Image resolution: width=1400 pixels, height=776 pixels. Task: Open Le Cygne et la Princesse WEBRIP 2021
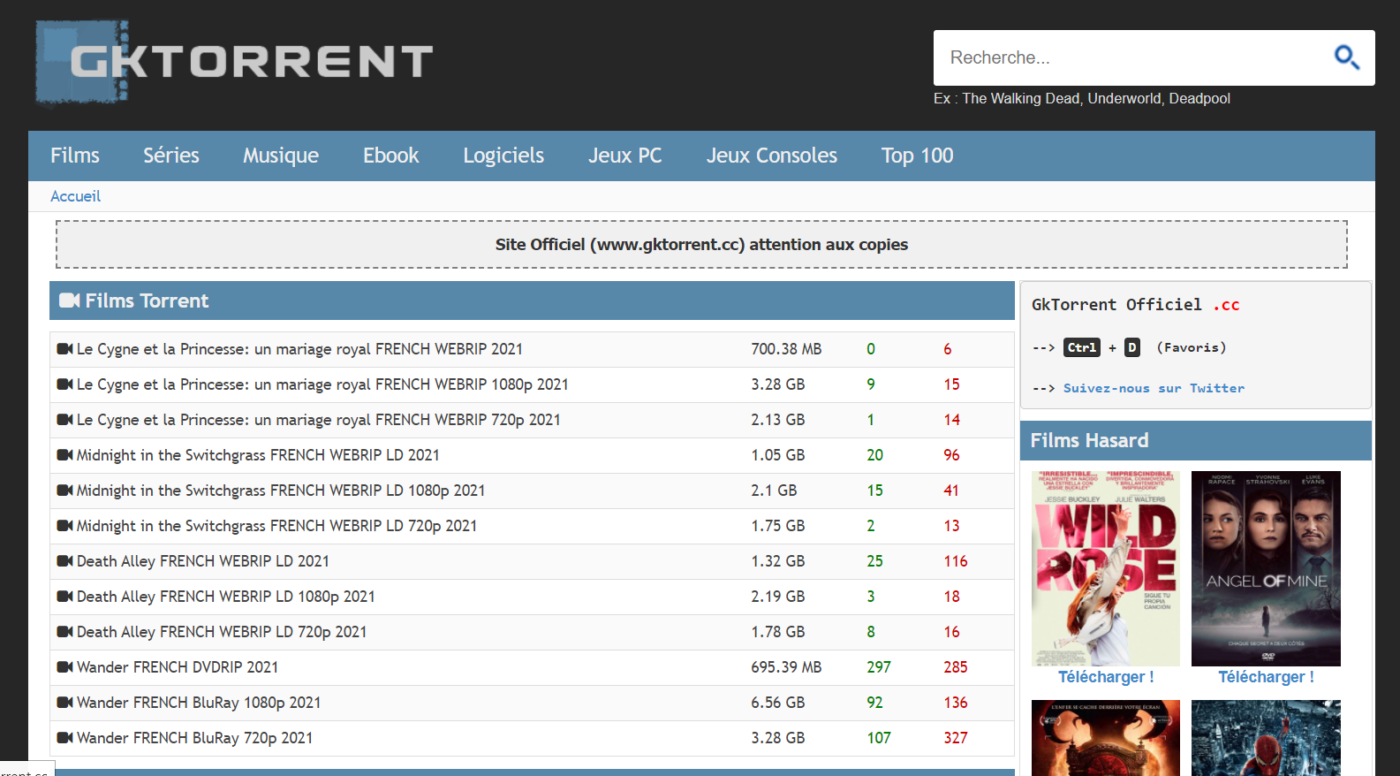click(x=300, y=349)
